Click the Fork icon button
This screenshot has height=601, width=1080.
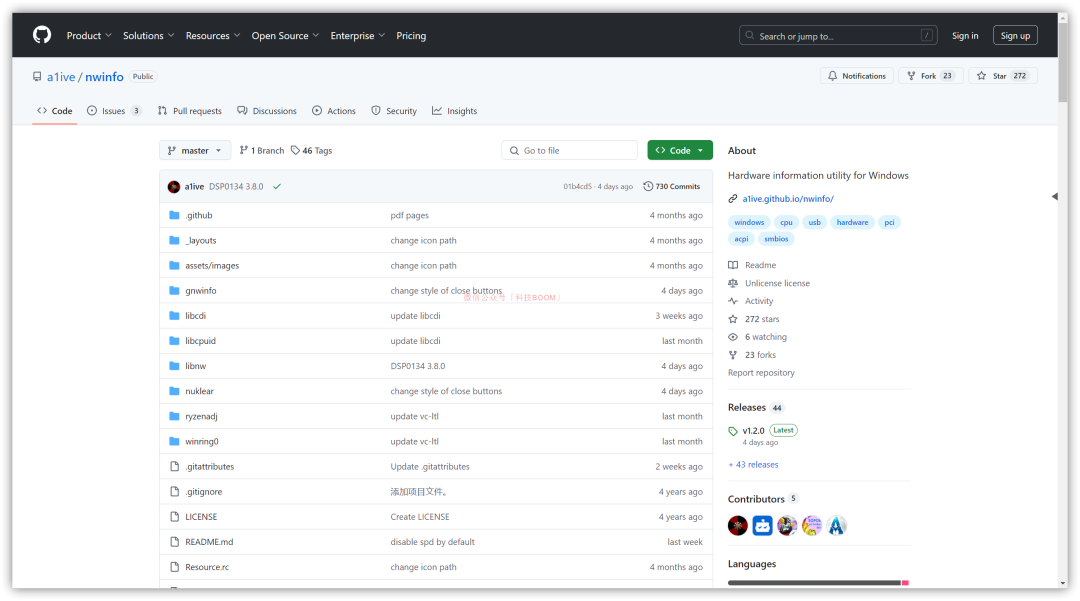(x=911, y=76)
